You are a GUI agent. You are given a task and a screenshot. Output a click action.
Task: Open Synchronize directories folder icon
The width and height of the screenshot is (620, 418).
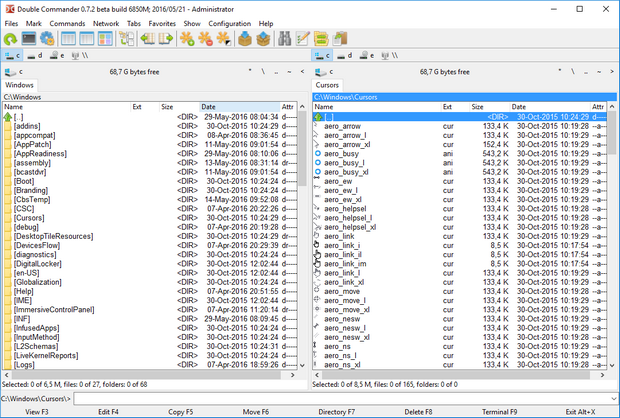(x=321, y=39)
